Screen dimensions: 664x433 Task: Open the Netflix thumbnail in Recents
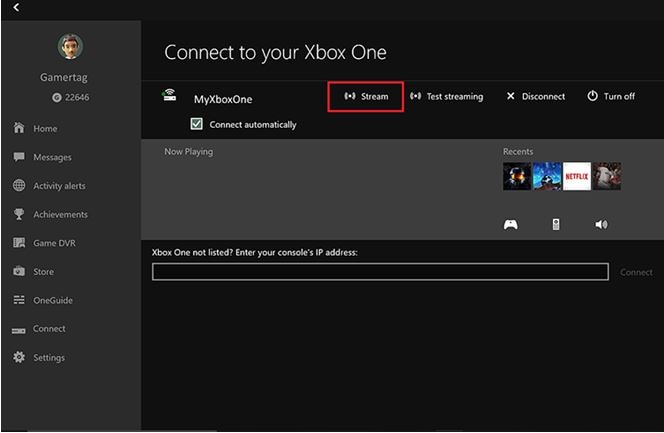point(577,176)
